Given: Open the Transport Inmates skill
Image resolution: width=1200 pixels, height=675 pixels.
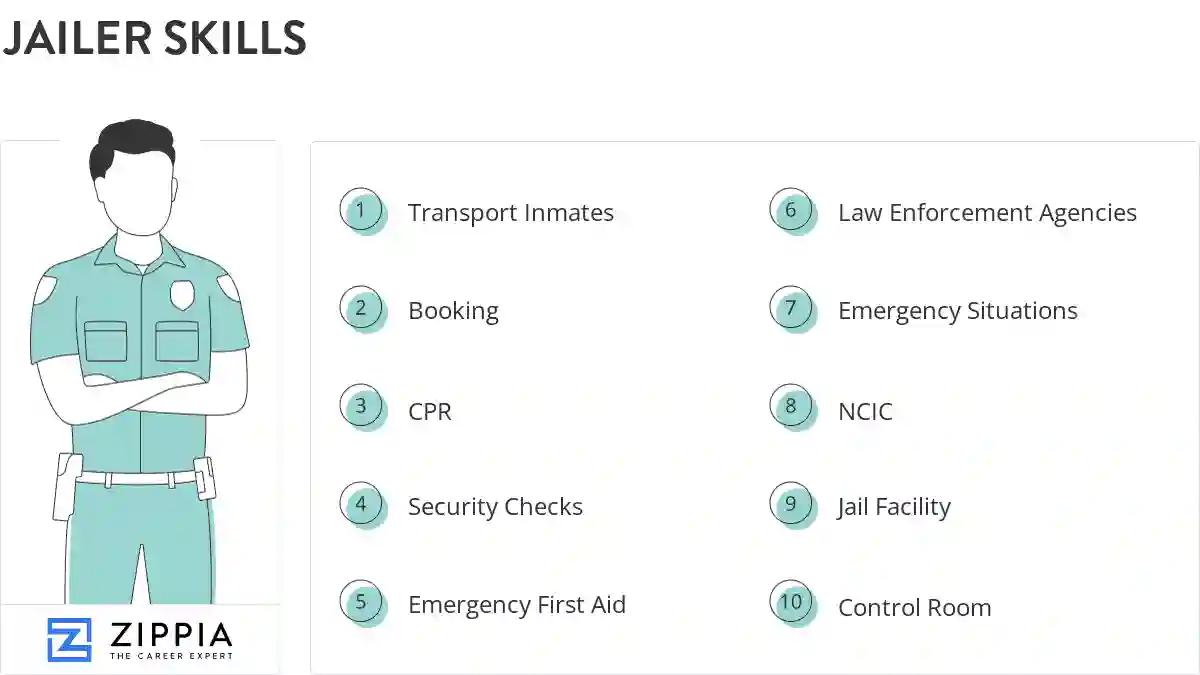Looking at the screenshot, I should [x=510, y=213].
